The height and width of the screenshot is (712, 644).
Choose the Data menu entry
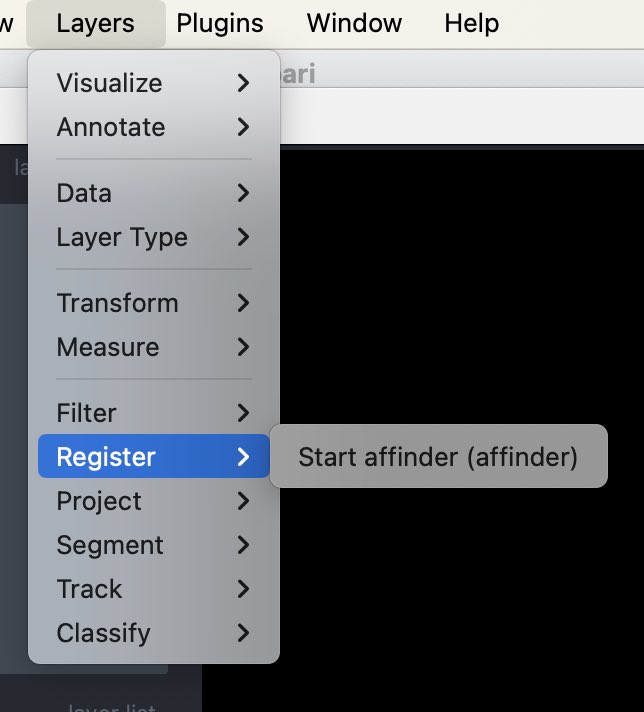84,193
